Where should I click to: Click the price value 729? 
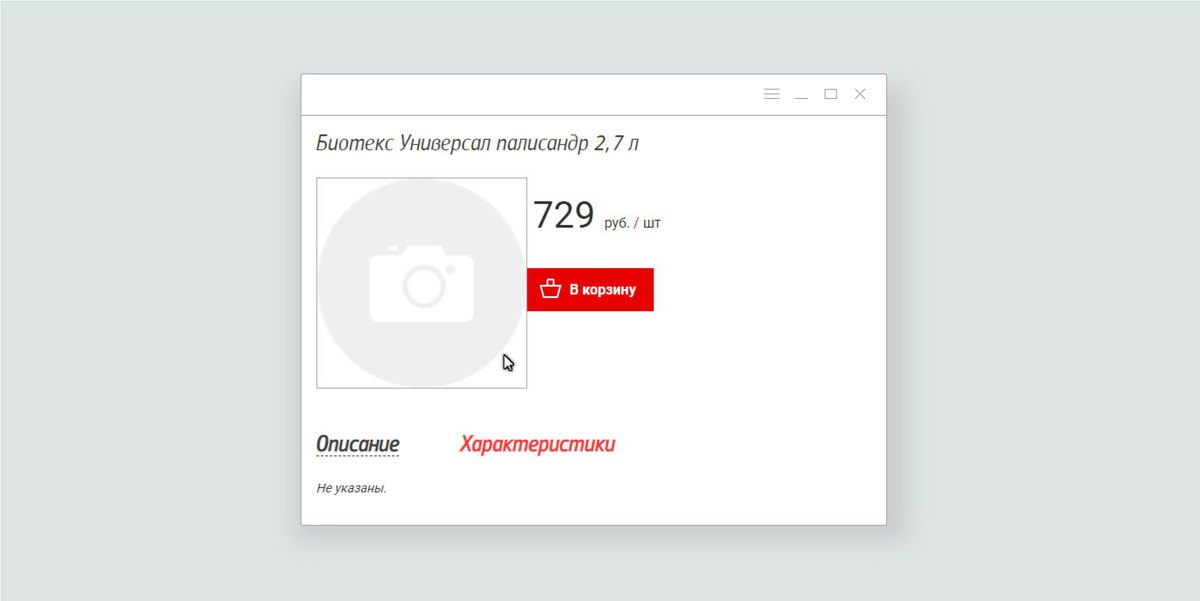564,215
